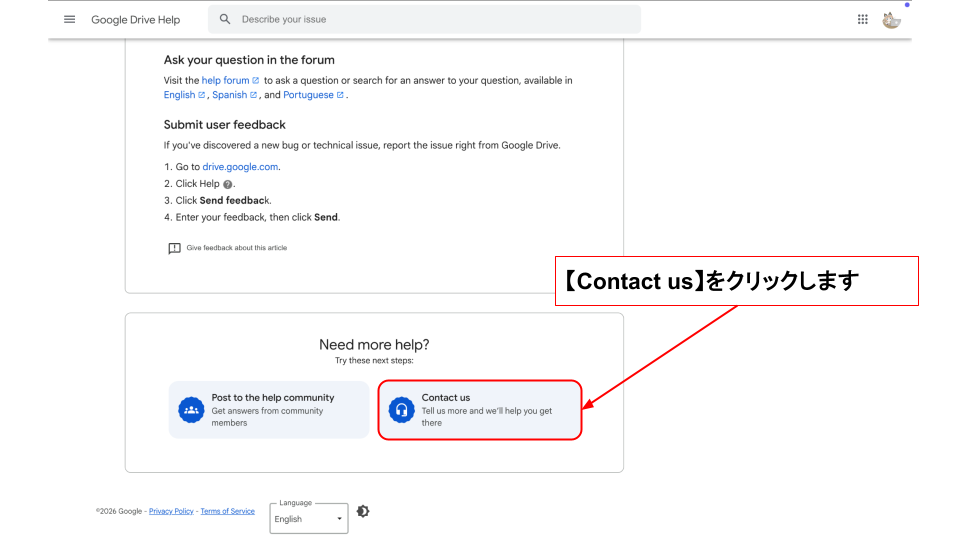Click the Post to the help community title
The width and height of the screenshot is (960, 540).
tap(273, 397)
